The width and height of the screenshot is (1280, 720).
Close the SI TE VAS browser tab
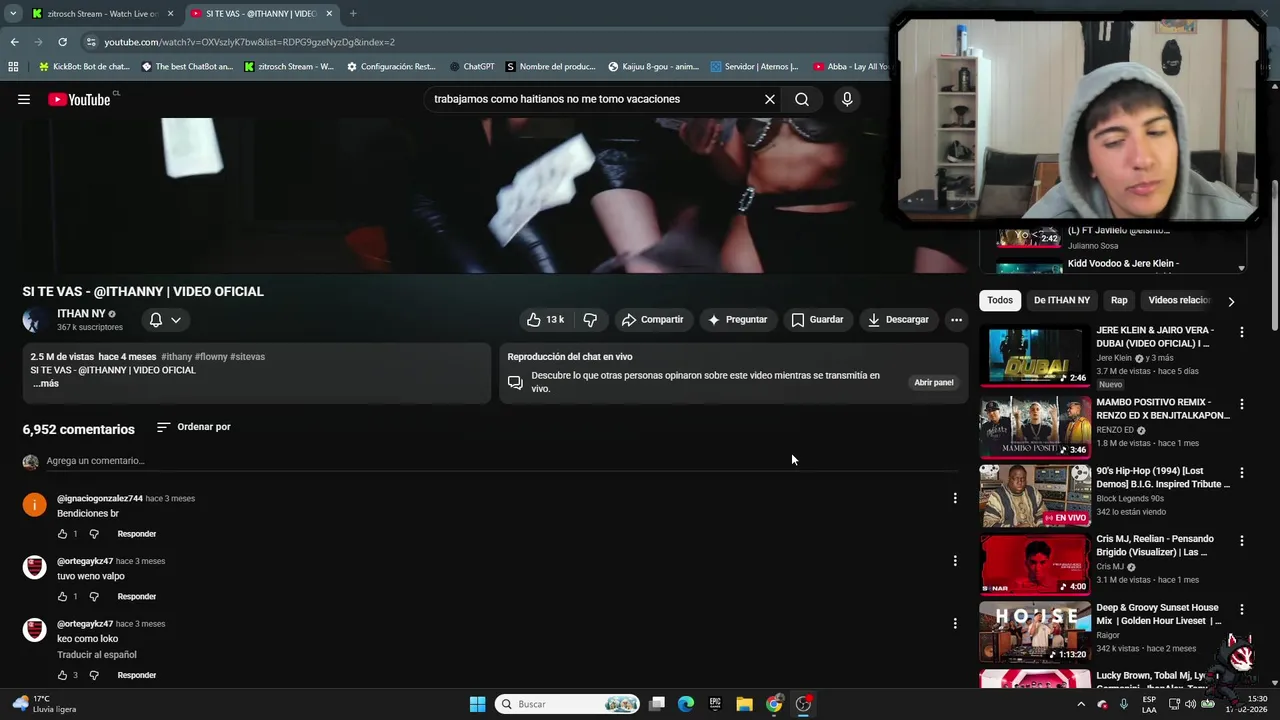(329, 14)
